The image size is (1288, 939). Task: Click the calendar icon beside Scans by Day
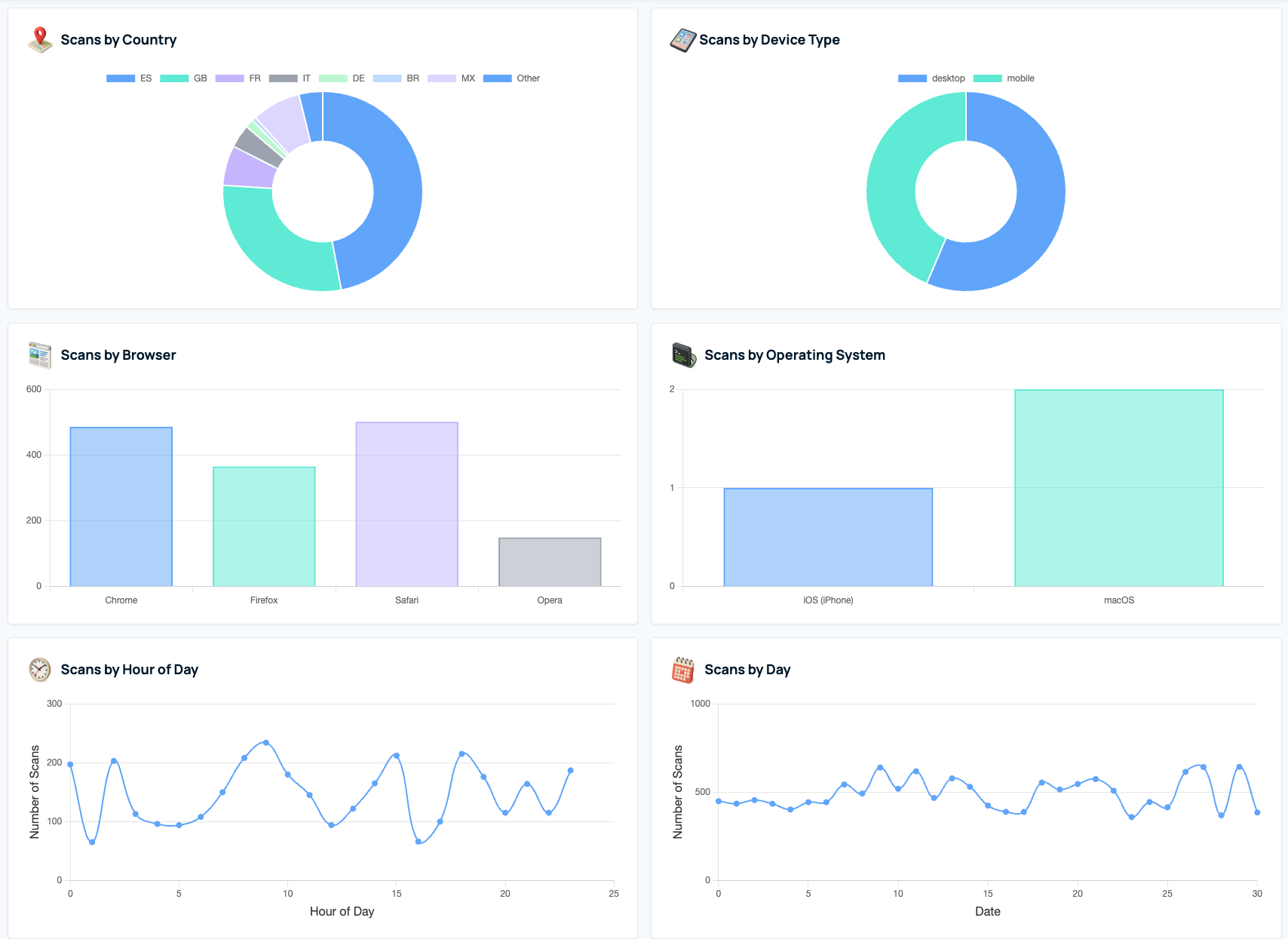(x=682, y=669)
